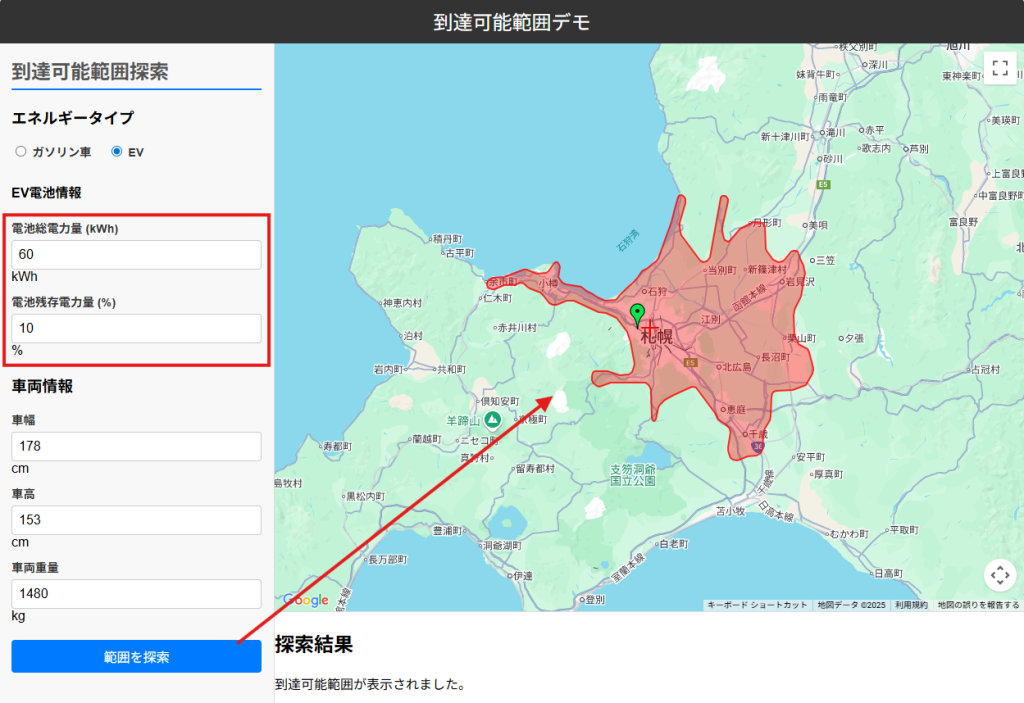The image size is (1024, 703).
Task: Click the 苫小牧 label on map
Action: pos(730,511)
